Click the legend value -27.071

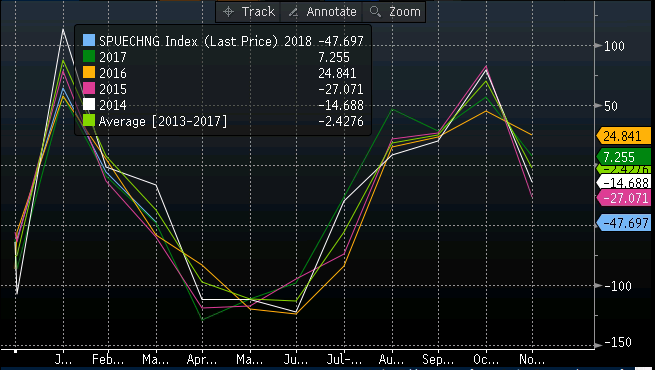point(341,89)
